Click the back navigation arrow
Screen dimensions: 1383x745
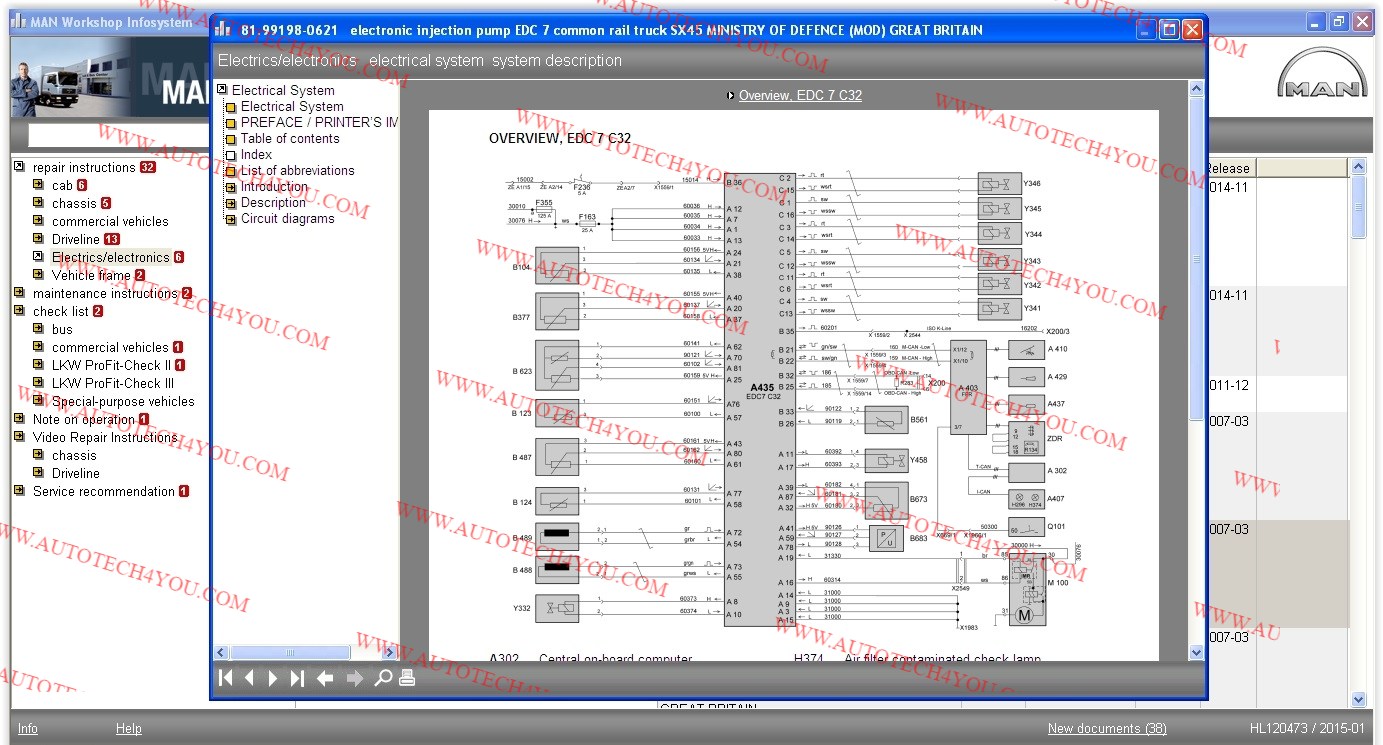[x=325, y=678]
